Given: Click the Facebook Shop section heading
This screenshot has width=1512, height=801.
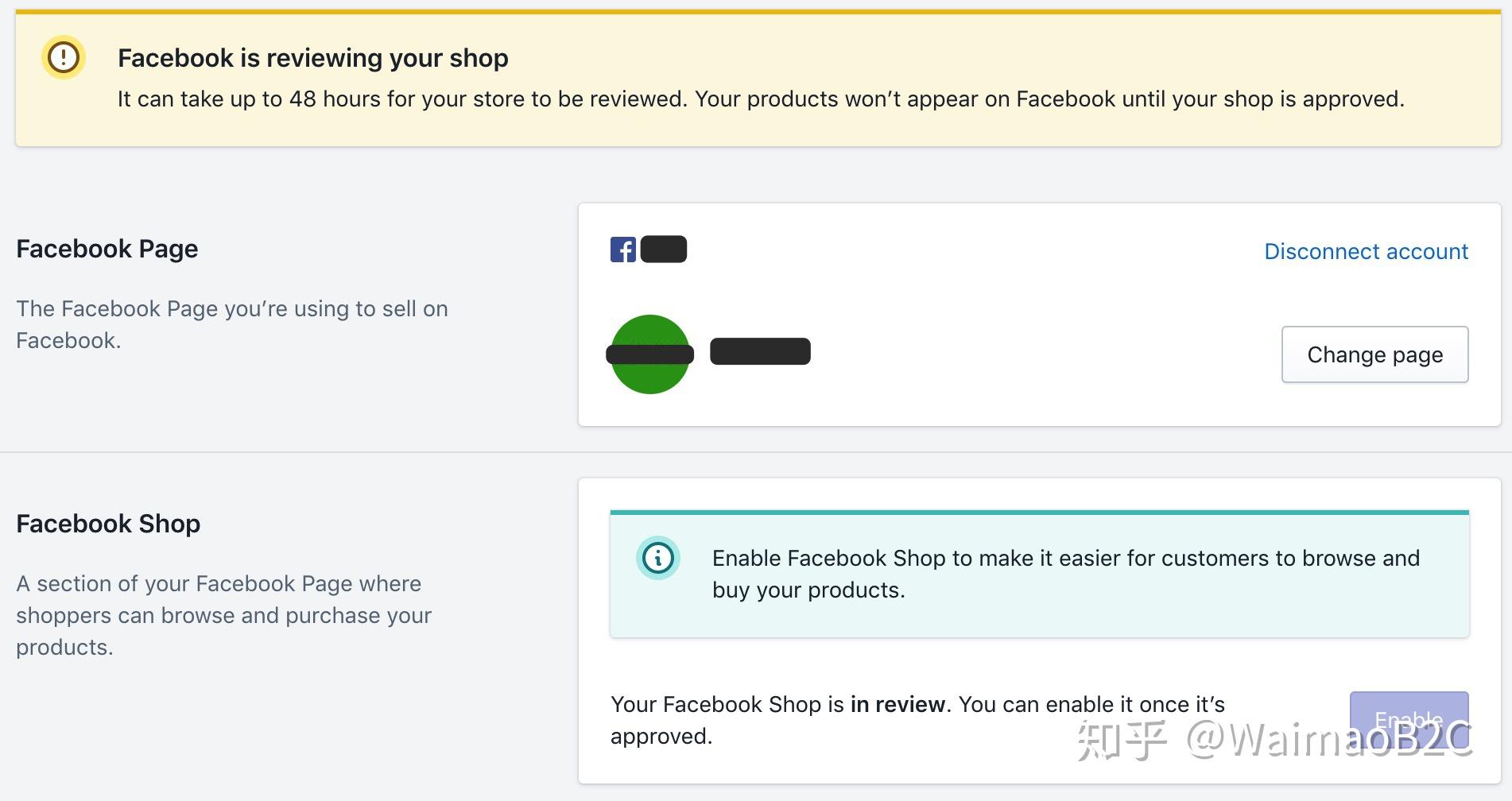Looking at the screenshot, I should [108, 524].
